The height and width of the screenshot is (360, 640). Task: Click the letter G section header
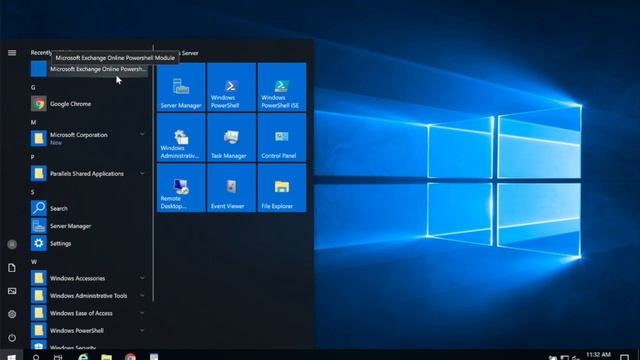point(33,87)
